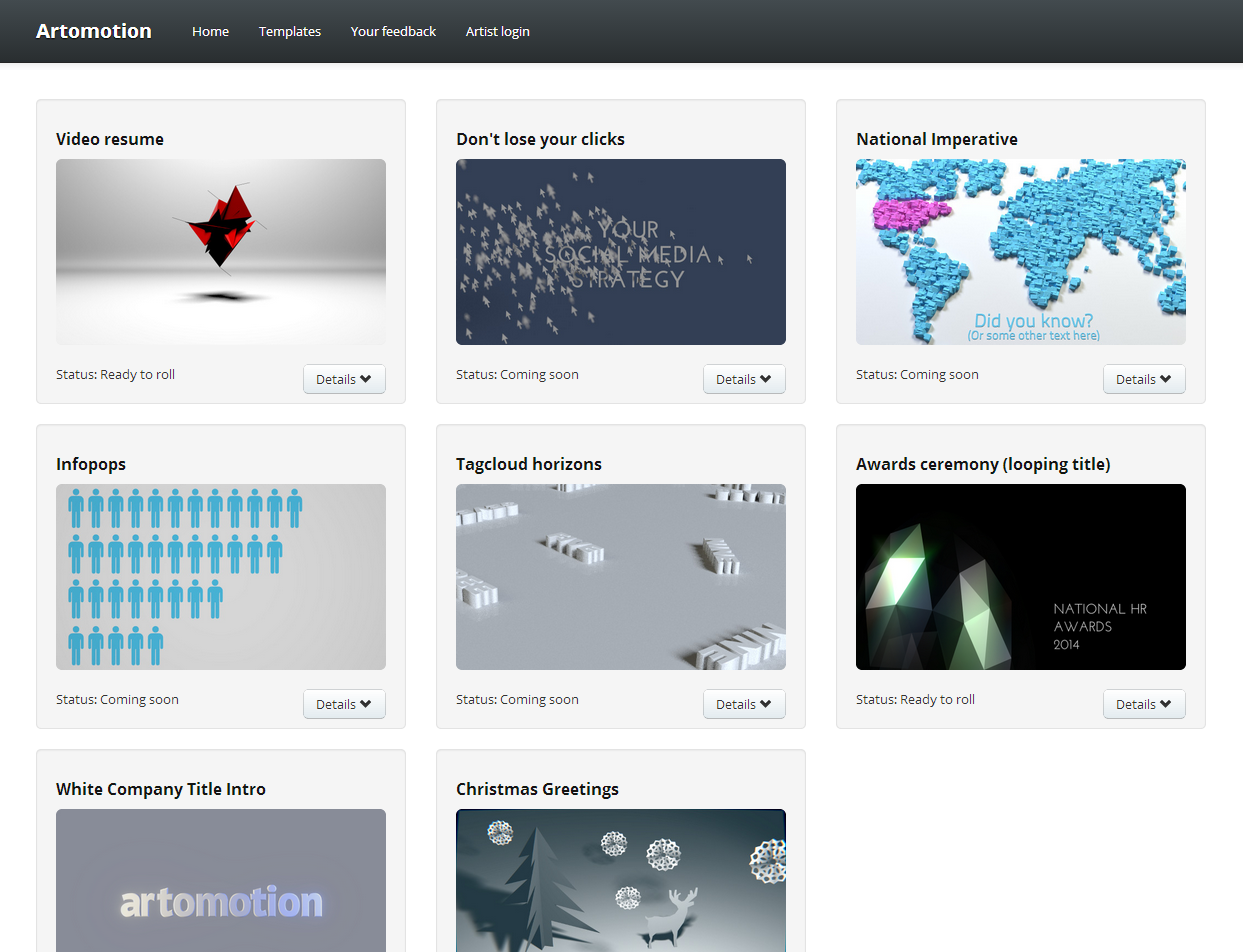The image size is (1243, 952).
Task: Open the Your feedback page
Action: (393, 31)
